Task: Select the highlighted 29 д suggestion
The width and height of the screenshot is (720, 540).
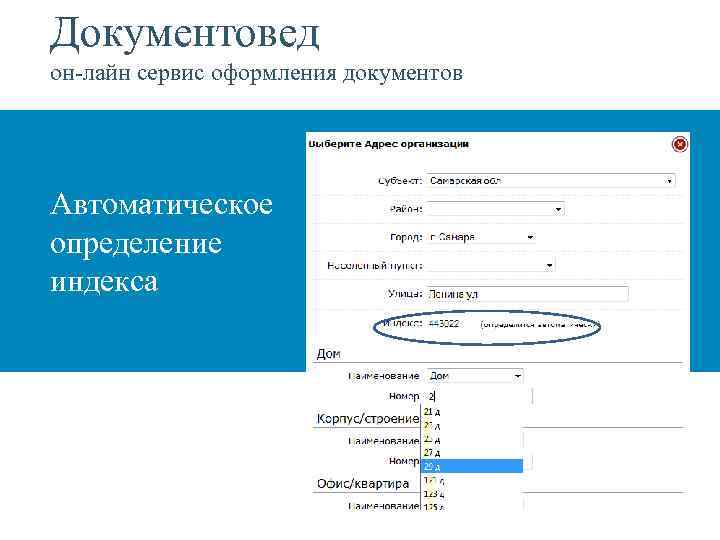Action: coord(472,467)
